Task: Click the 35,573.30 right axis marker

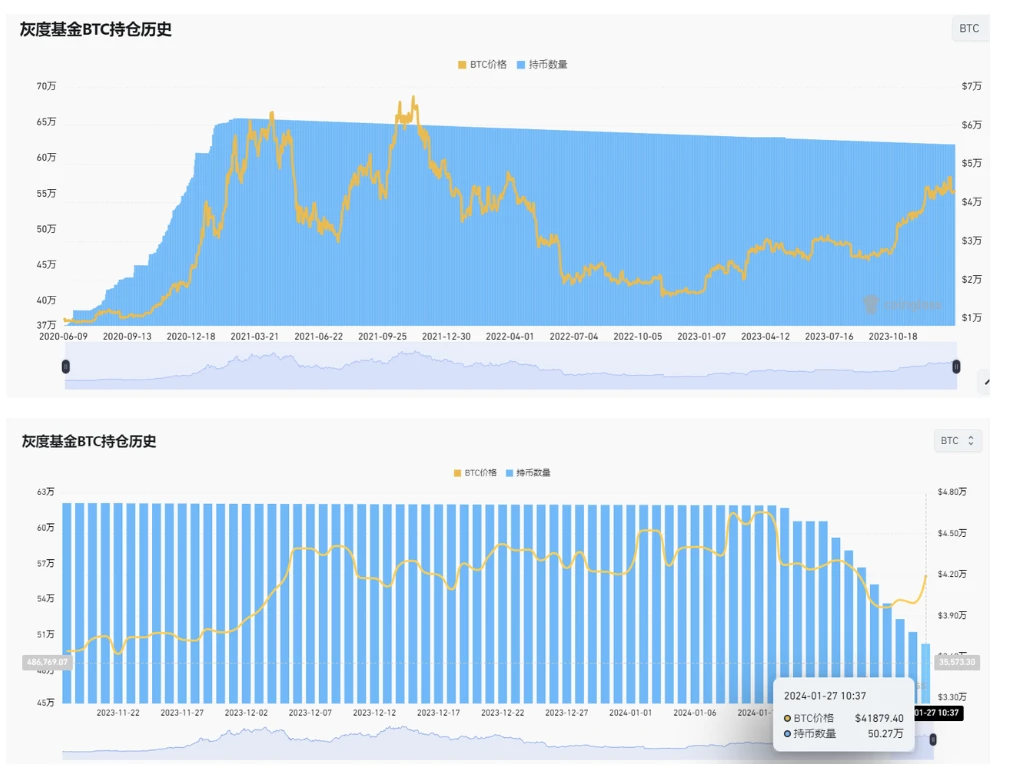Action: click(x=957, y=662)
